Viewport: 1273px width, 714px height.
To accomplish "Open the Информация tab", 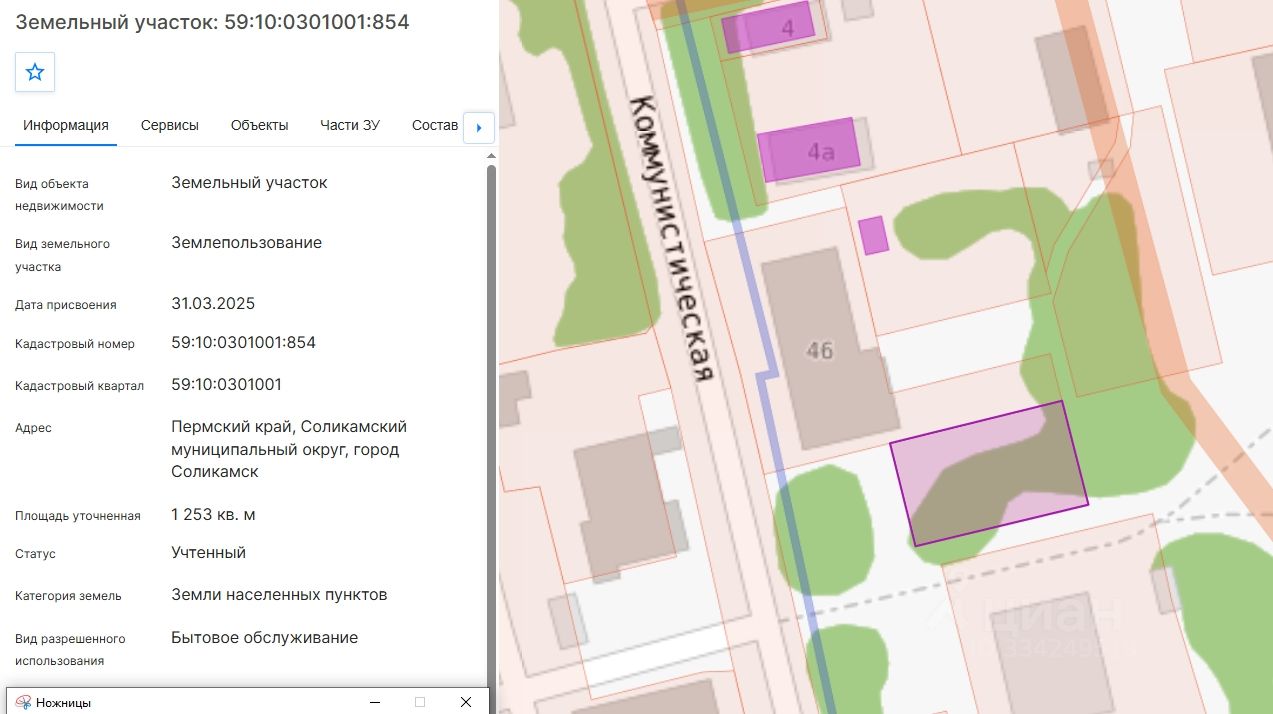I will pos(66,126).
